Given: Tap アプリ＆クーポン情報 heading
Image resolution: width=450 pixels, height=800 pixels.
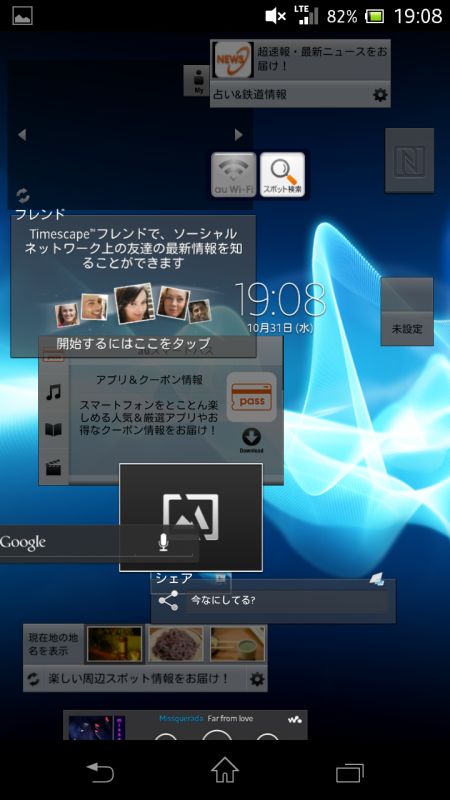Looking at the screenshot, I should coord(149,380).
